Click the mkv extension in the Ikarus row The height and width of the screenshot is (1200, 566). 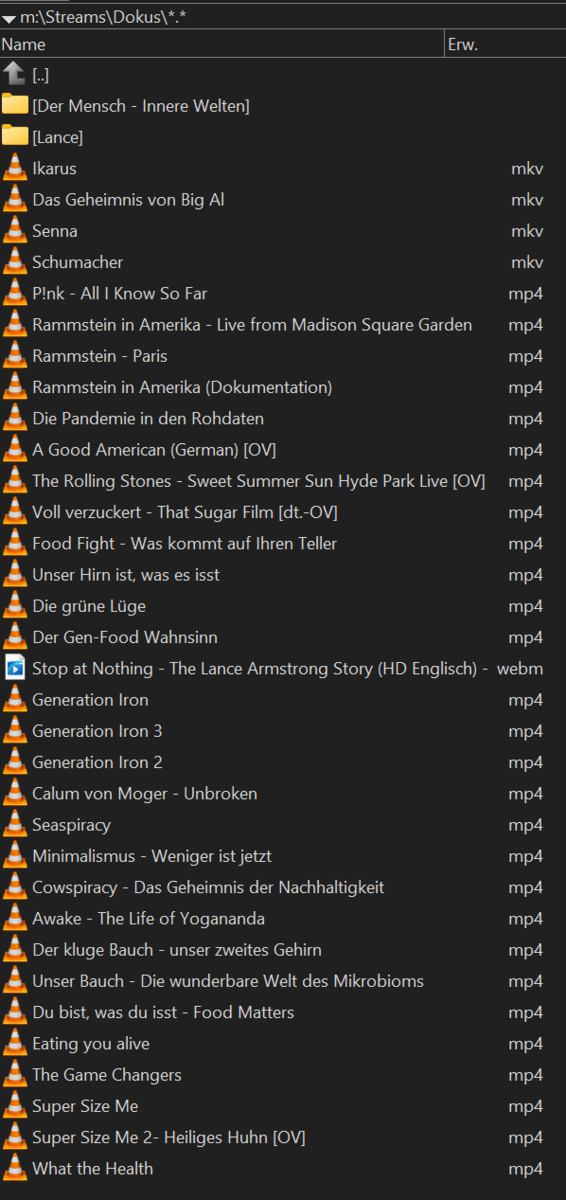click(x=527, y=168)
